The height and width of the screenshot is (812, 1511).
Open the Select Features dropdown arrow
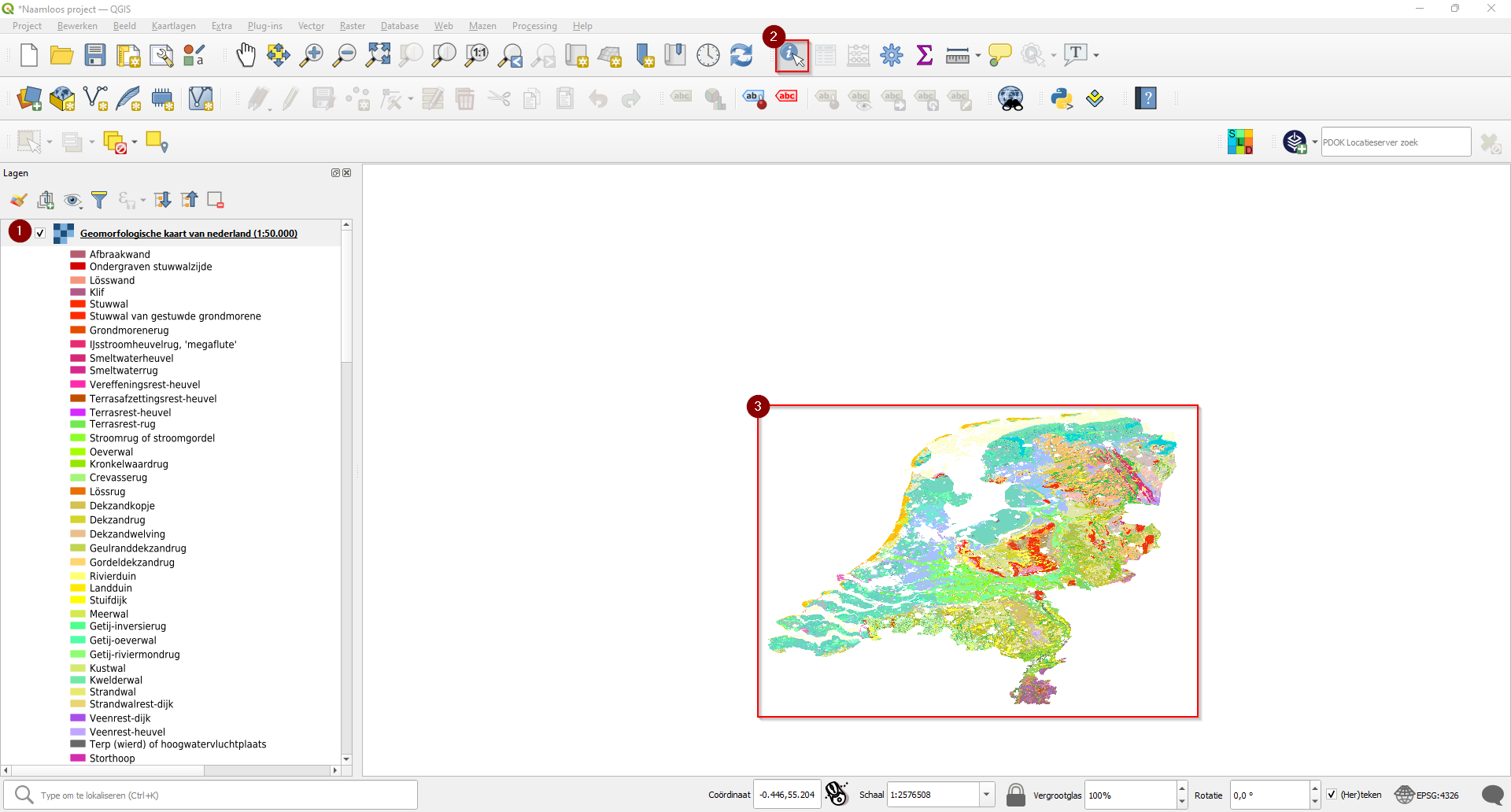[x=50, y=142]
